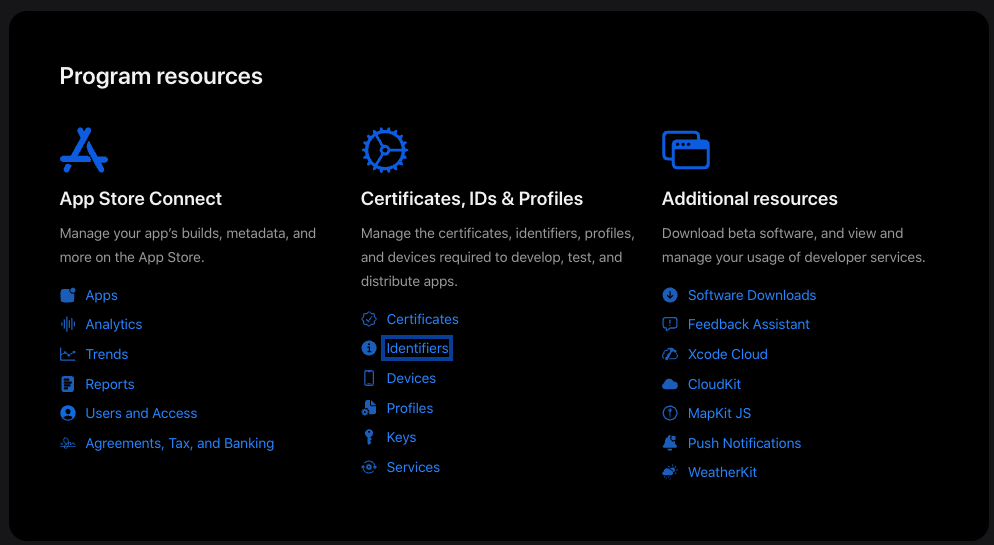Click the gear icon beside Services
Screen dimensions: 994x545
(369, 467)
